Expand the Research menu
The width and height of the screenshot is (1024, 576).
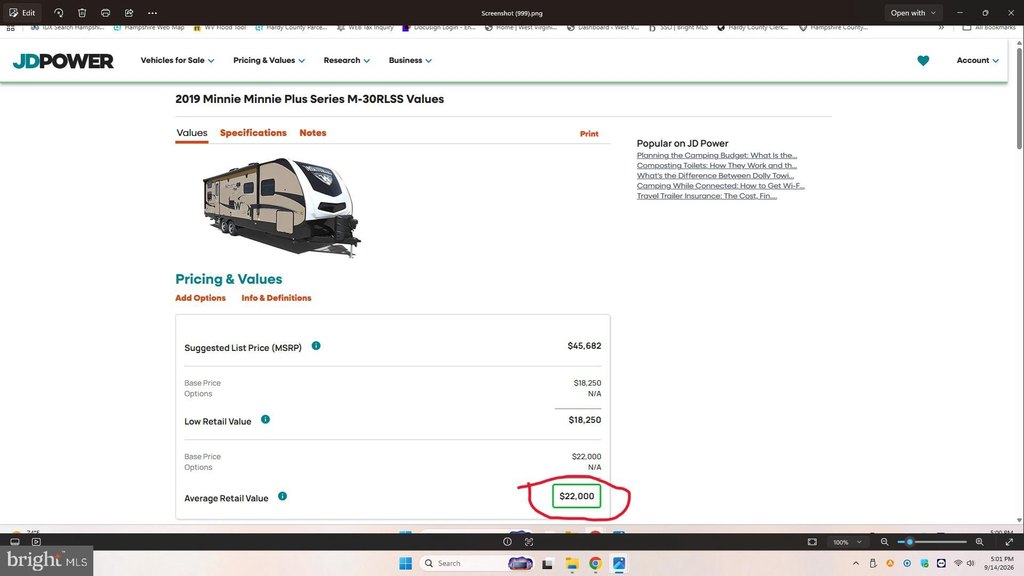coord(346,60)
